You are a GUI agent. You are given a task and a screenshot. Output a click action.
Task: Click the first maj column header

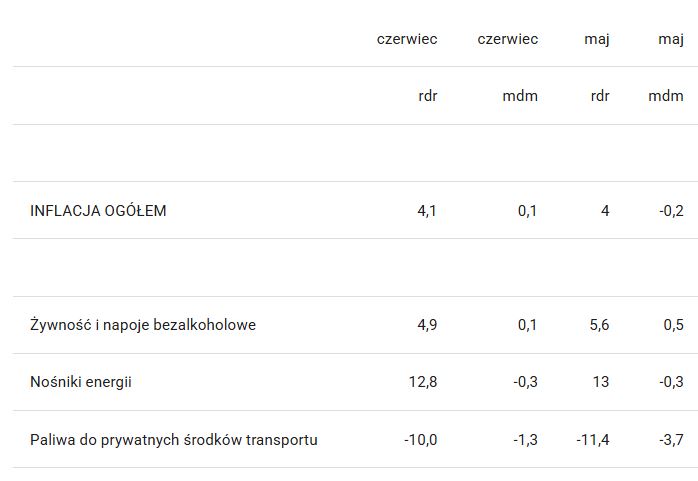point(597,40)
